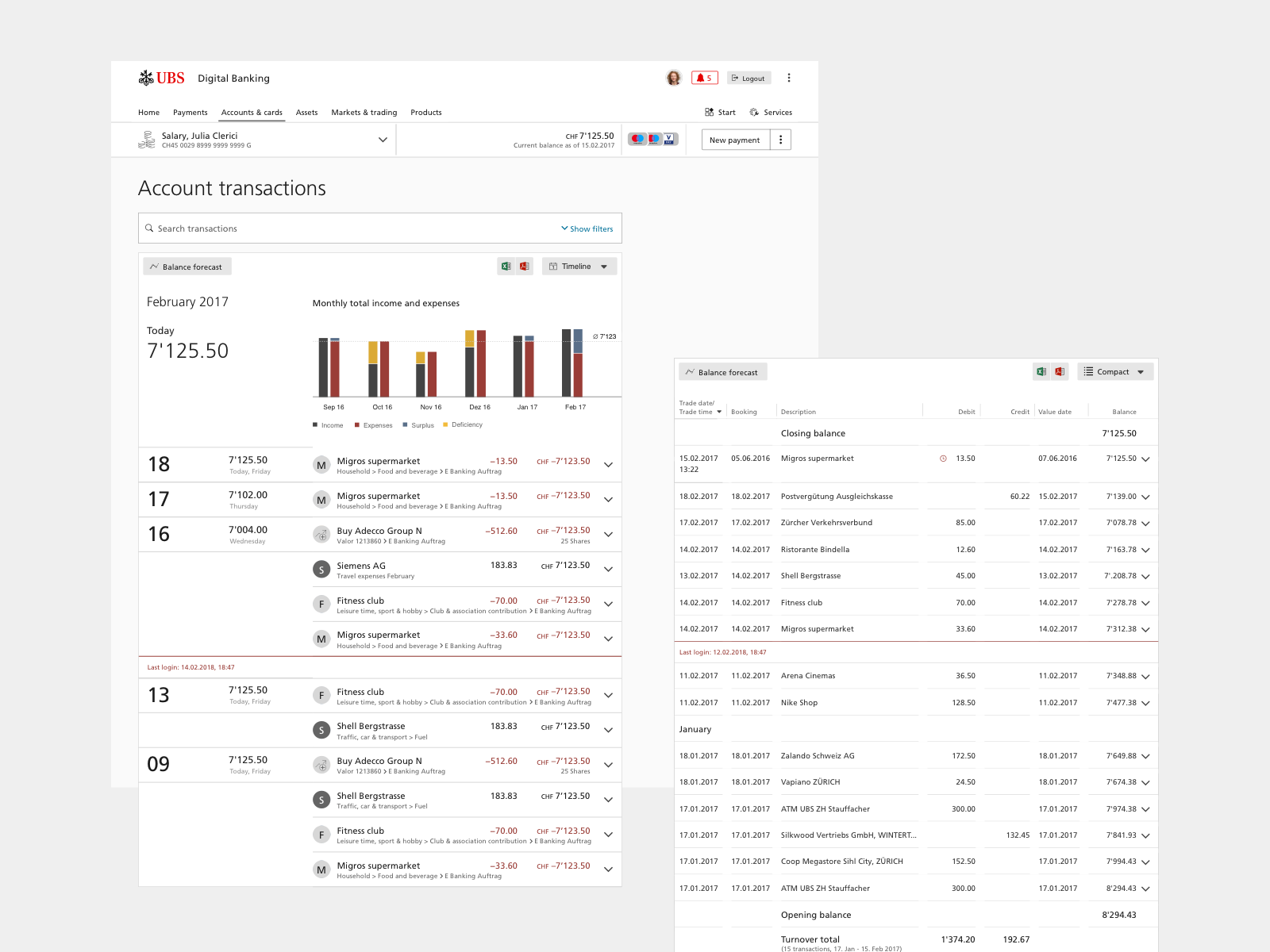The image size is (1270, 952).
Task: Click the red clock icon beside debit 13.50
Action: pos(943,459)
